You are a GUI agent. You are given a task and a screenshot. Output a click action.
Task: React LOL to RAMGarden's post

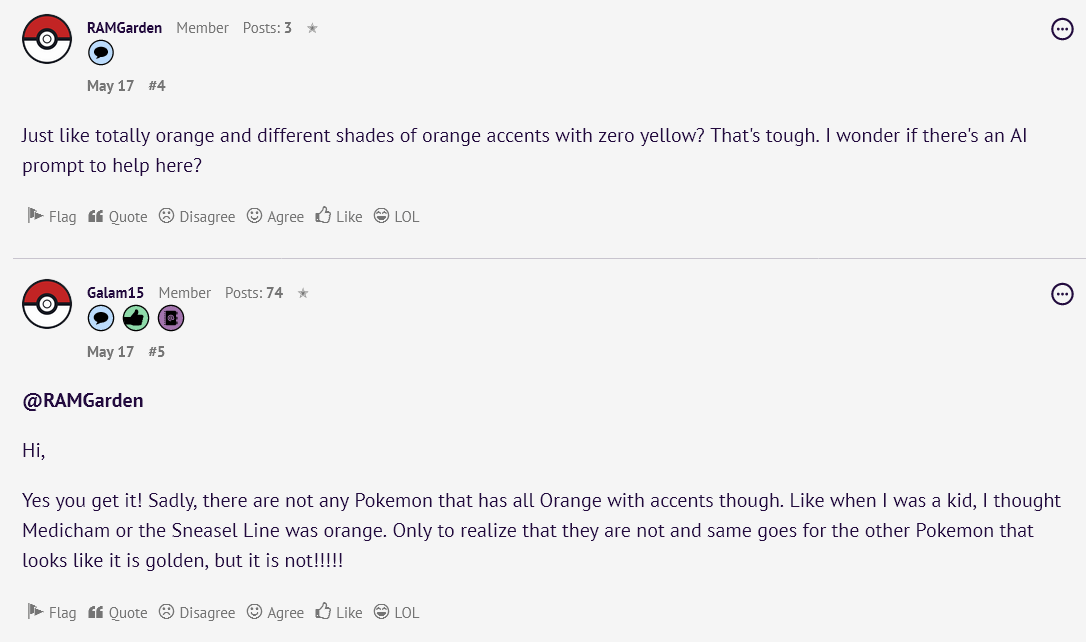(x=396, y=216)
